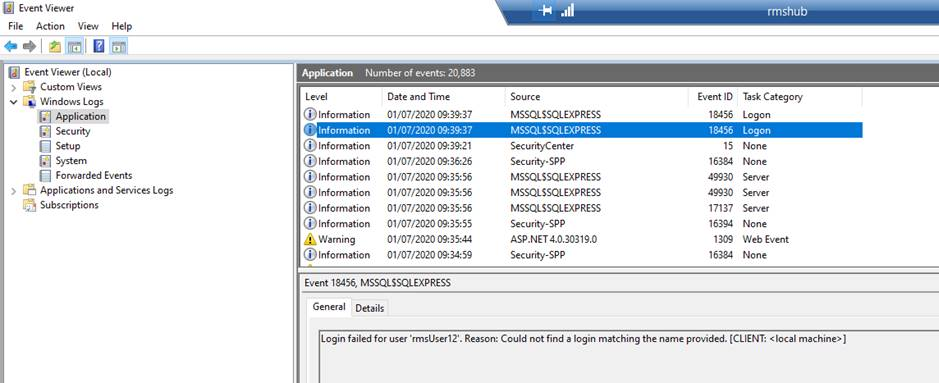
Task: Switch to the General tab
Action: point(329,307)
